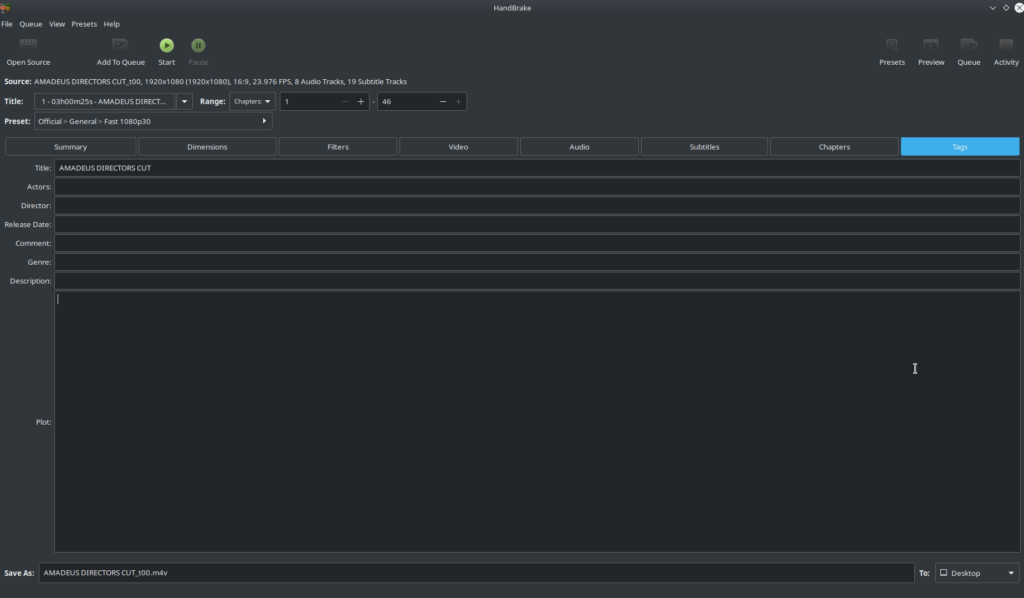The height and width of the screenshot is (598, 1024).
Task: Click into the Release Date field
Action: coord(537,225)
